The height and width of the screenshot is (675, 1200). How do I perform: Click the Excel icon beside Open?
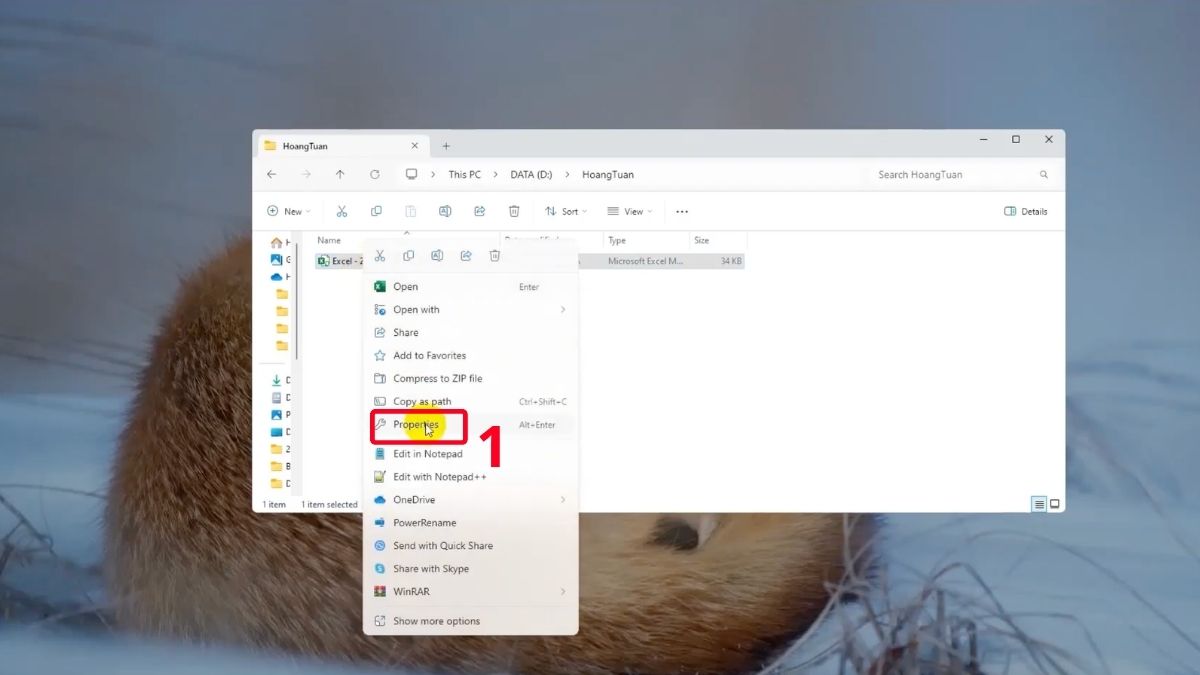pyautogui.click(x=380, y=287)
